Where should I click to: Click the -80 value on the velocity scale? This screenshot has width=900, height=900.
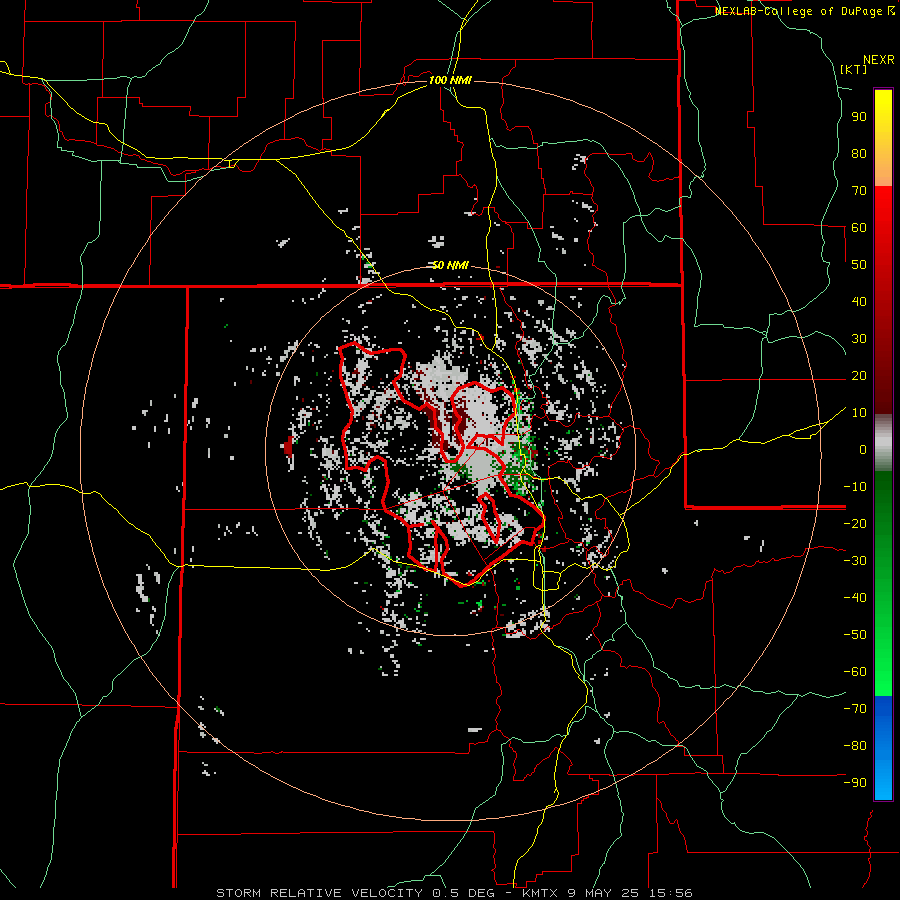pos(855,746)
